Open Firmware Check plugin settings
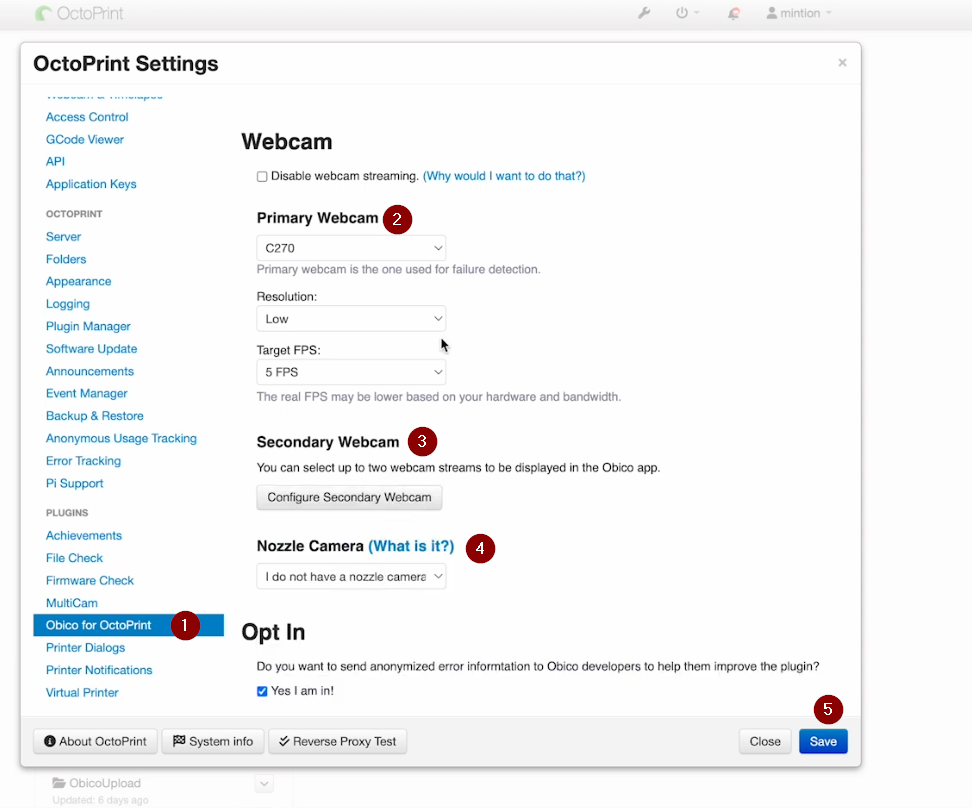The image size is (972, 808). coord(90,580)
